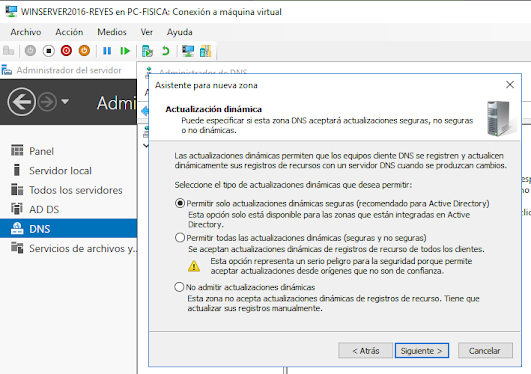This screenshot has width=531, height=374.
Task: Select Panel in the sidebar
Action: [68, 151]
